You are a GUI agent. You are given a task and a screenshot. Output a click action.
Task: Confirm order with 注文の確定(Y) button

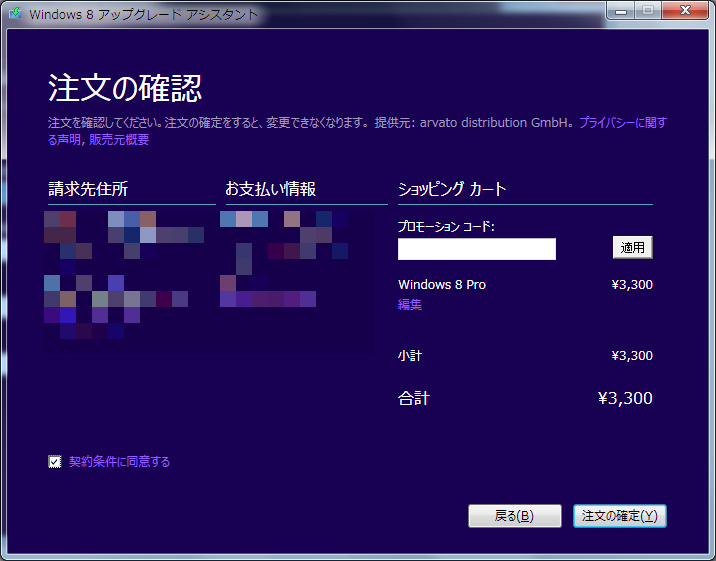620,516
